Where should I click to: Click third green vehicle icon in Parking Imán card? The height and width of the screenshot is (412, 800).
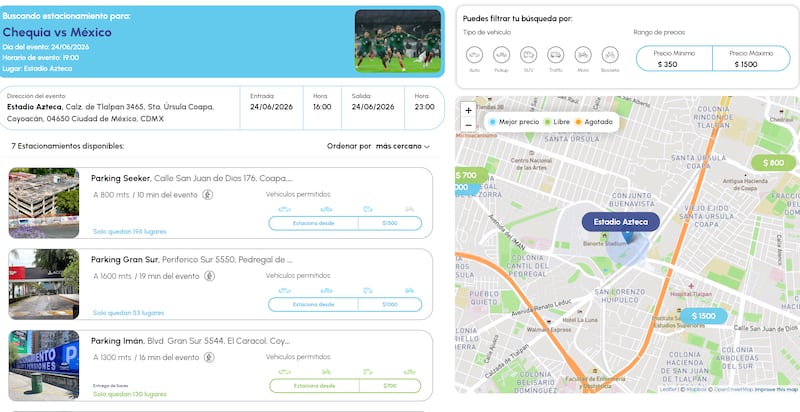click(x=368, y=372)
